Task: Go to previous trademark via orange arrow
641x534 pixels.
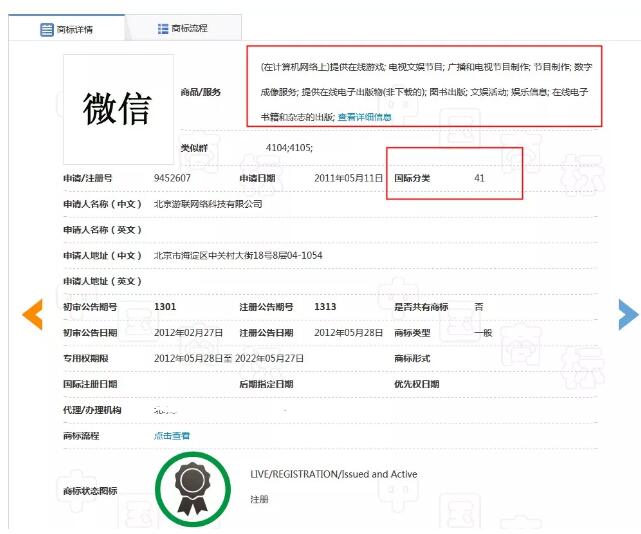Action: tap(32, 314)
